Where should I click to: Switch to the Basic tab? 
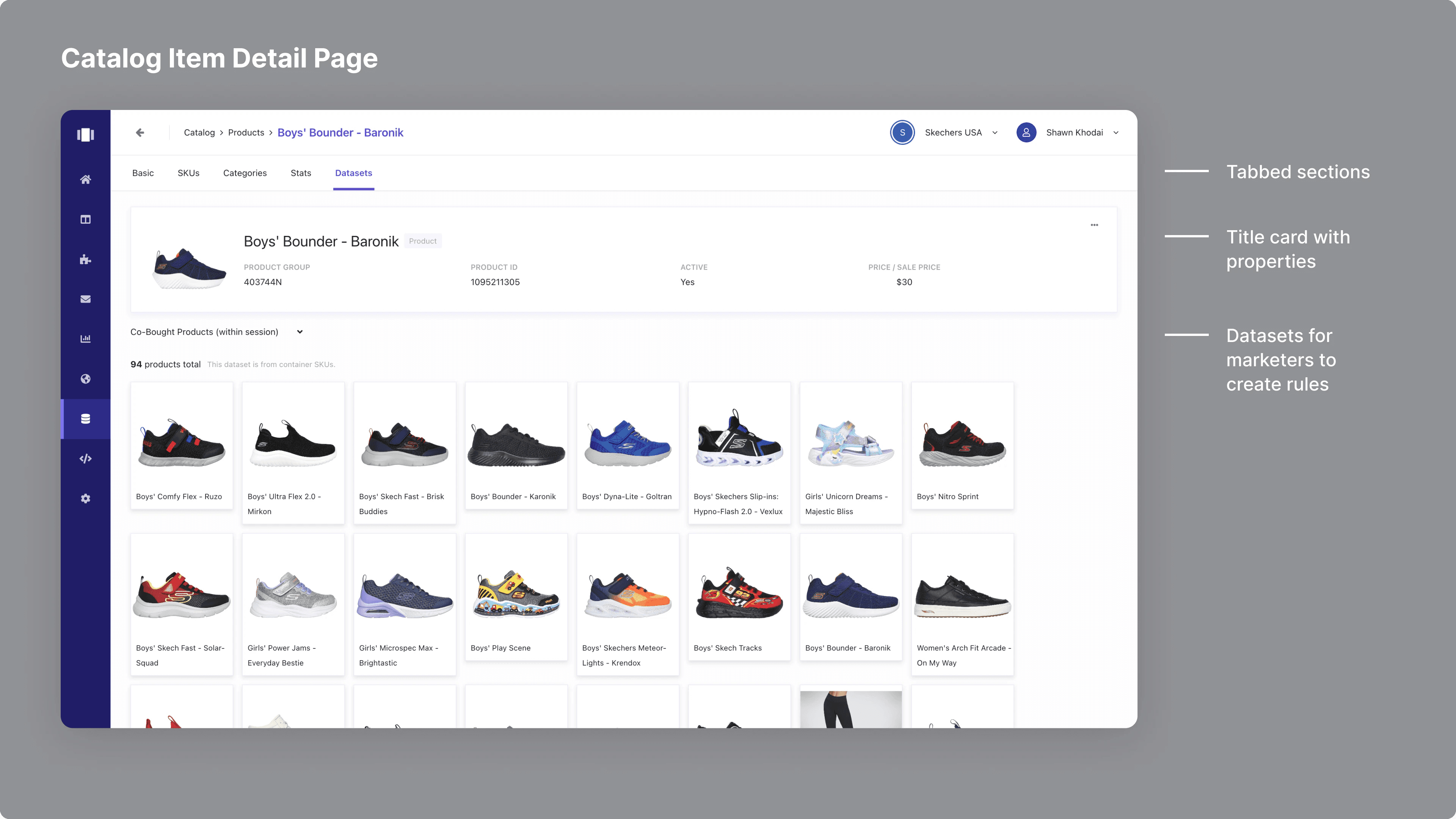(x=143, y=173)
